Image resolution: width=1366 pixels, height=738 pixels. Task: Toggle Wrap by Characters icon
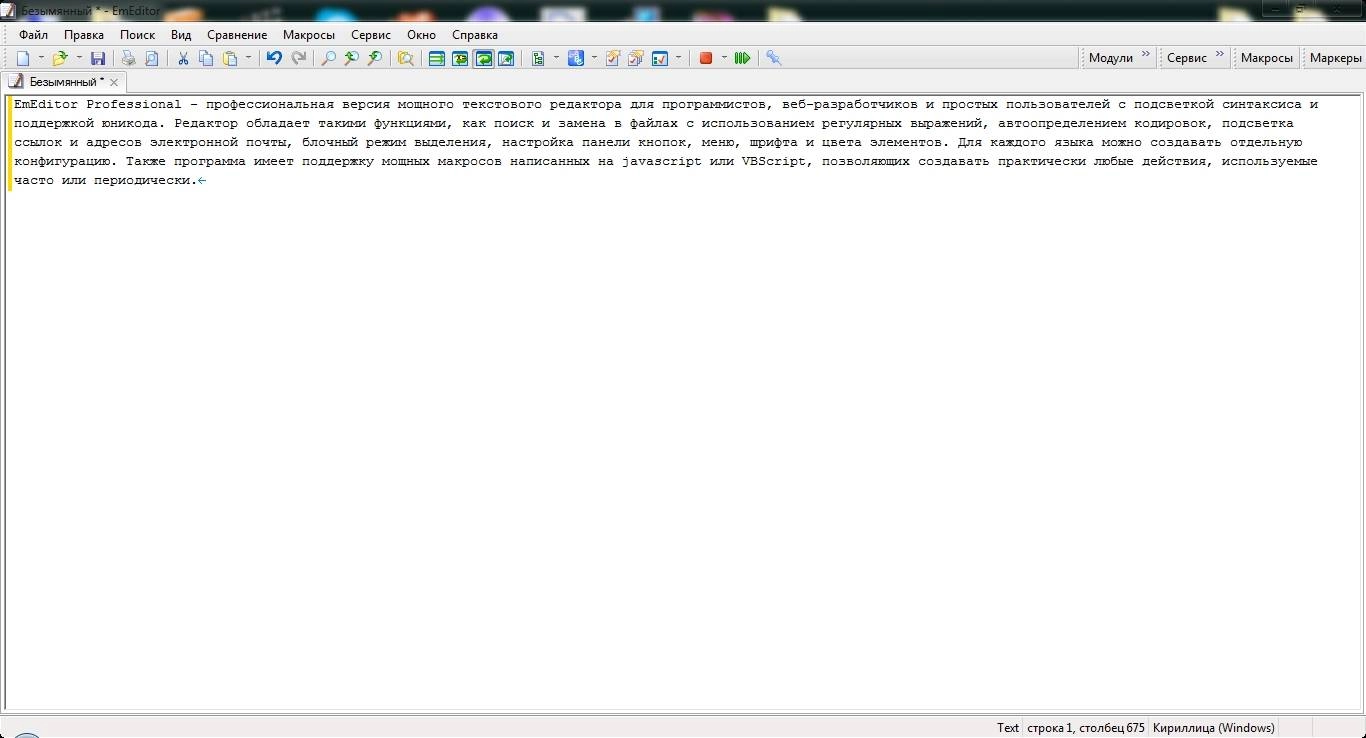click(x=460, y=58)
